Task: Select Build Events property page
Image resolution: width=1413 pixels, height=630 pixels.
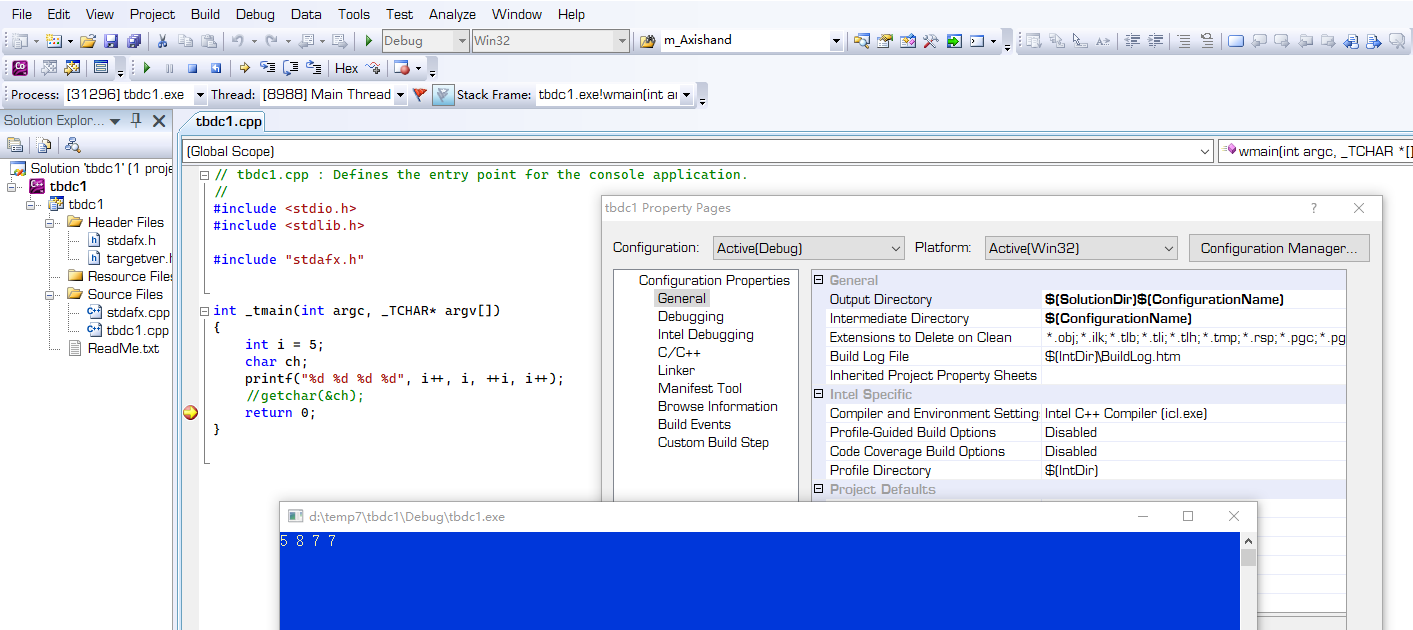Action: coord(694,424)
